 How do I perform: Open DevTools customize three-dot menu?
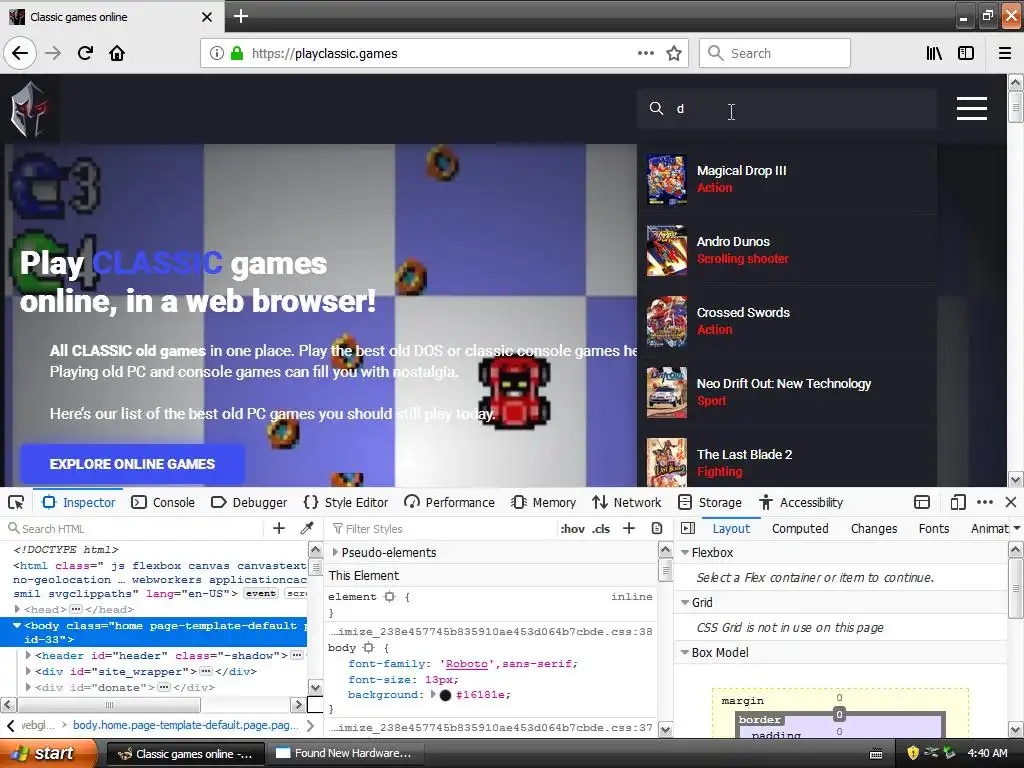[x=985, y=502]
